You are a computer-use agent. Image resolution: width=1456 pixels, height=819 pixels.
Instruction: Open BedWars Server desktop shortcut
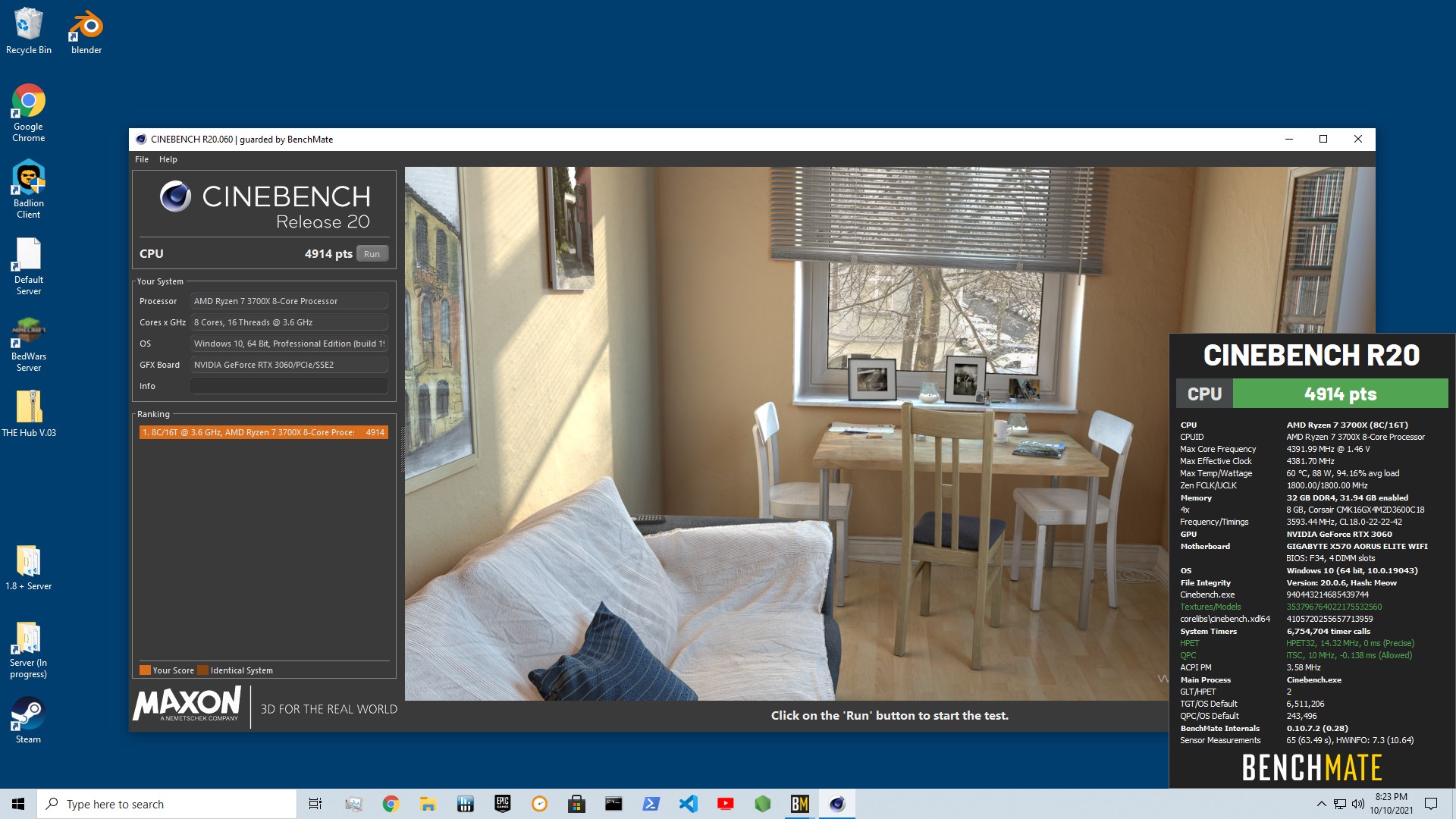[29, 344]
